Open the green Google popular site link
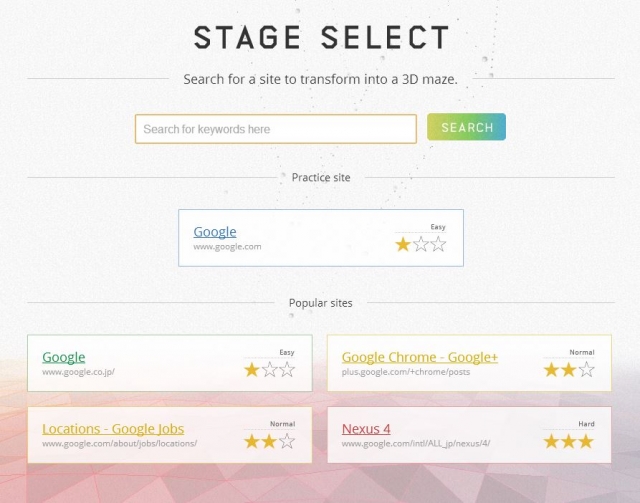640x503 pixels. [64, 357]
